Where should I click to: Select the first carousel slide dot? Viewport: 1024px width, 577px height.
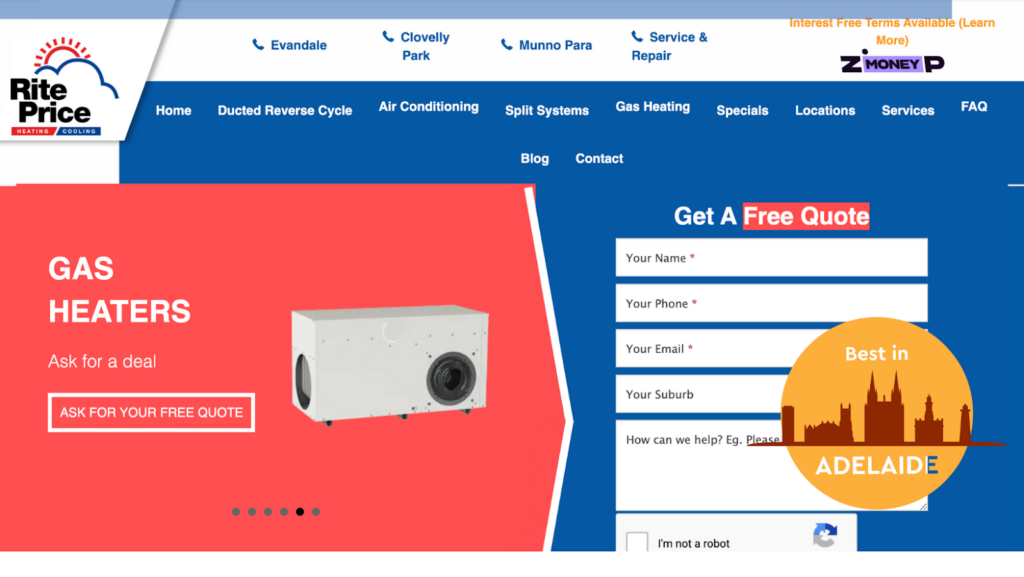tap(236, 512)
